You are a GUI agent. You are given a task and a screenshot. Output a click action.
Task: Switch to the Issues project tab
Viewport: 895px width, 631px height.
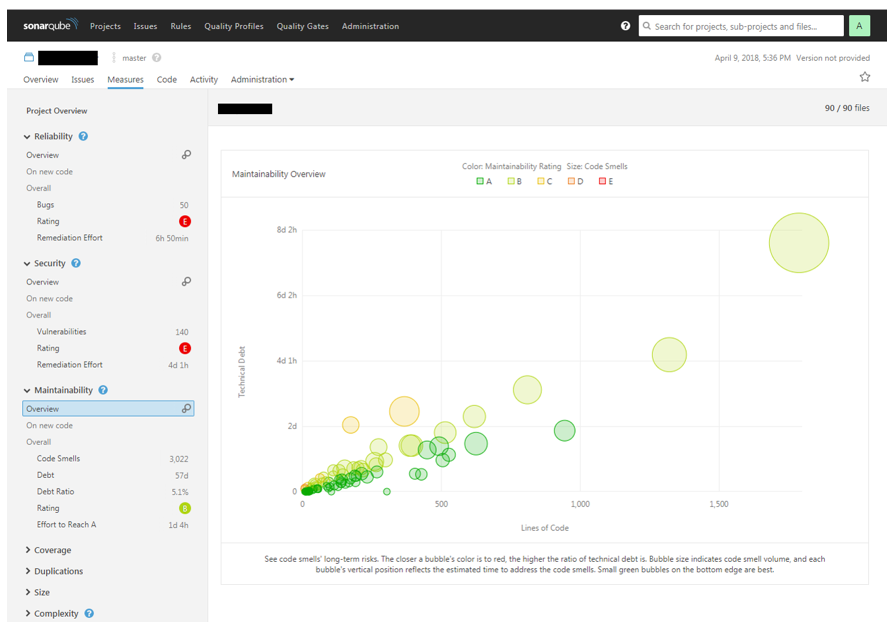(x=83, y=79)
